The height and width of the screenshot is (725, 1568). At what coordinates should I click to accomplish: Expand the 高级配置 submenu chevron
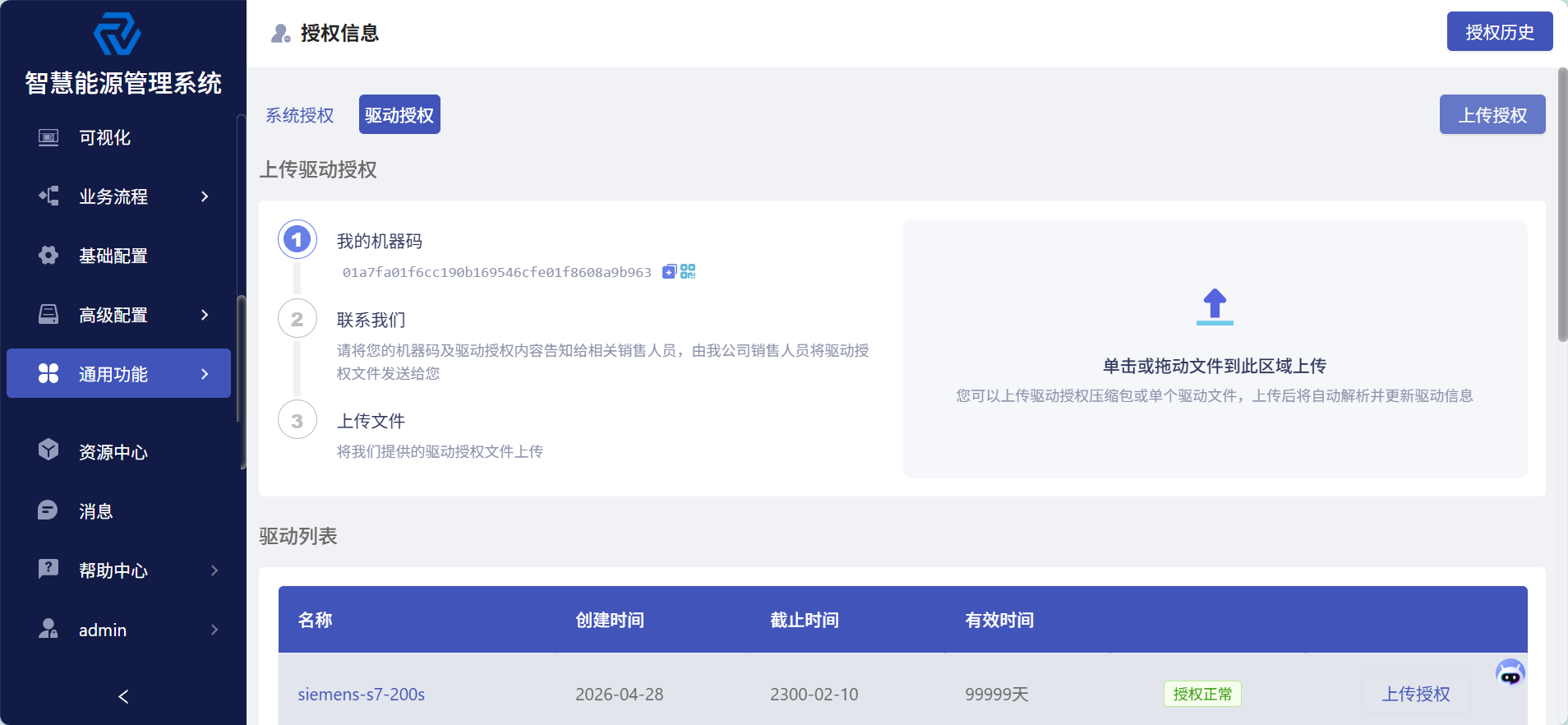click(205, 315)
